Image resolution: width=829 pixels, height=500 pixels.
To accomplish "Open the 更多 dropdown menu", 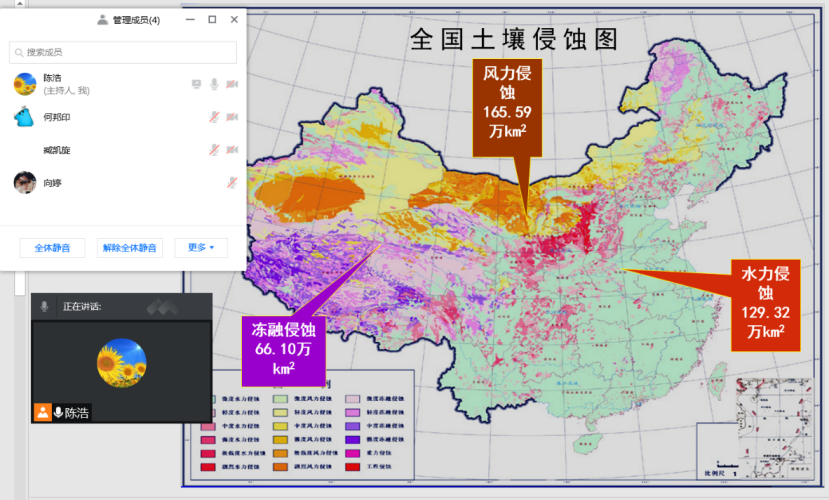I will 201,248.
